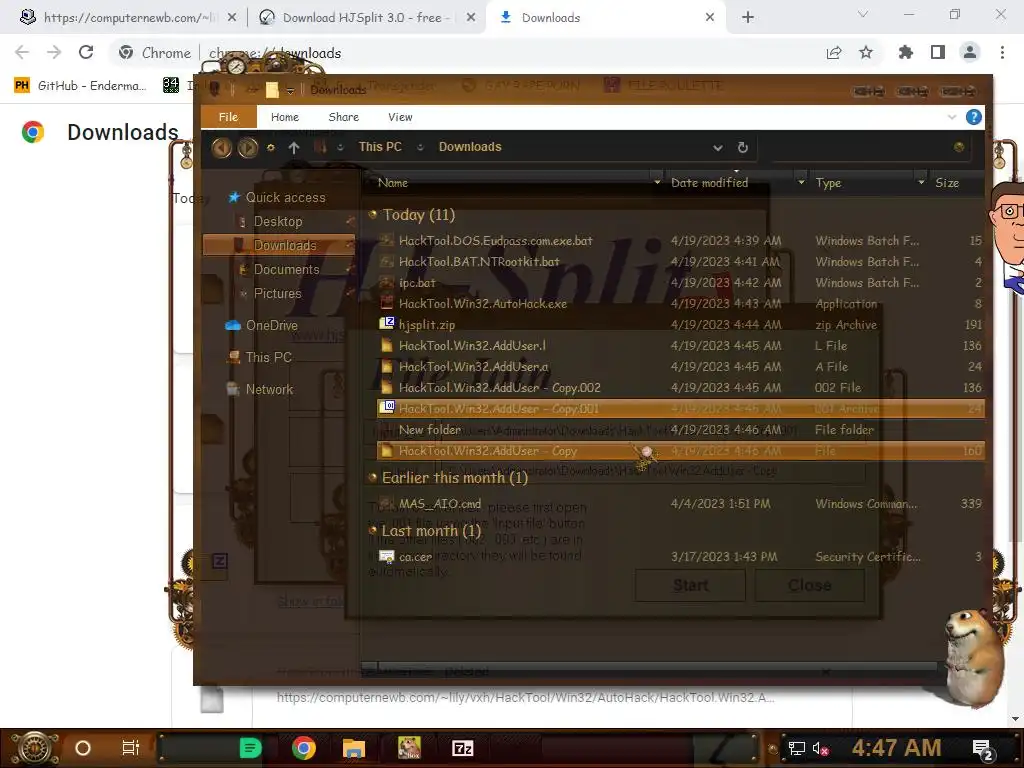The width and height of the screenshot is (1024, 768).
Task: Open Explorer Help with the question mark icon
Action: 973,117
